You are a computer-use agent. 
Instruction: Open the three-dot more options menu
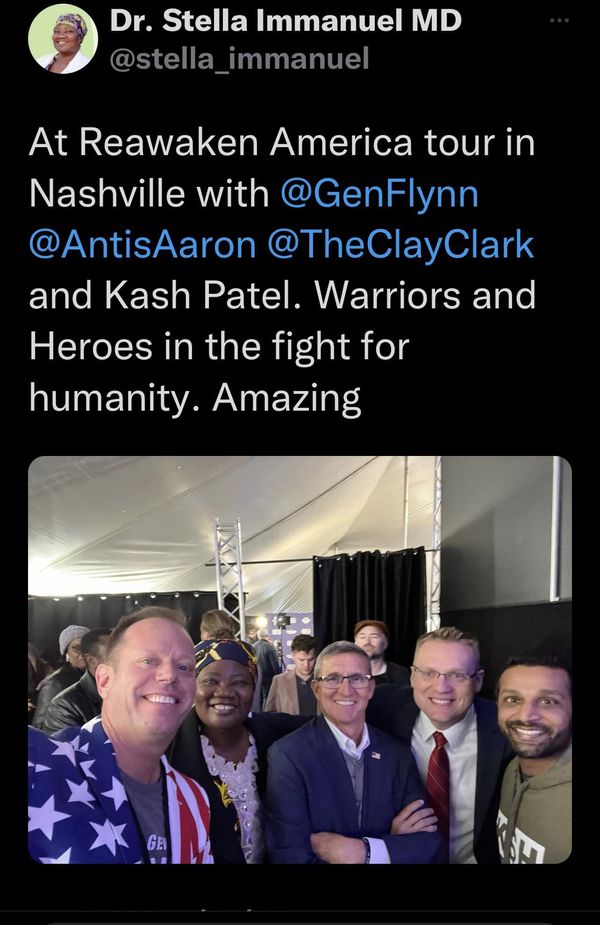559,21
